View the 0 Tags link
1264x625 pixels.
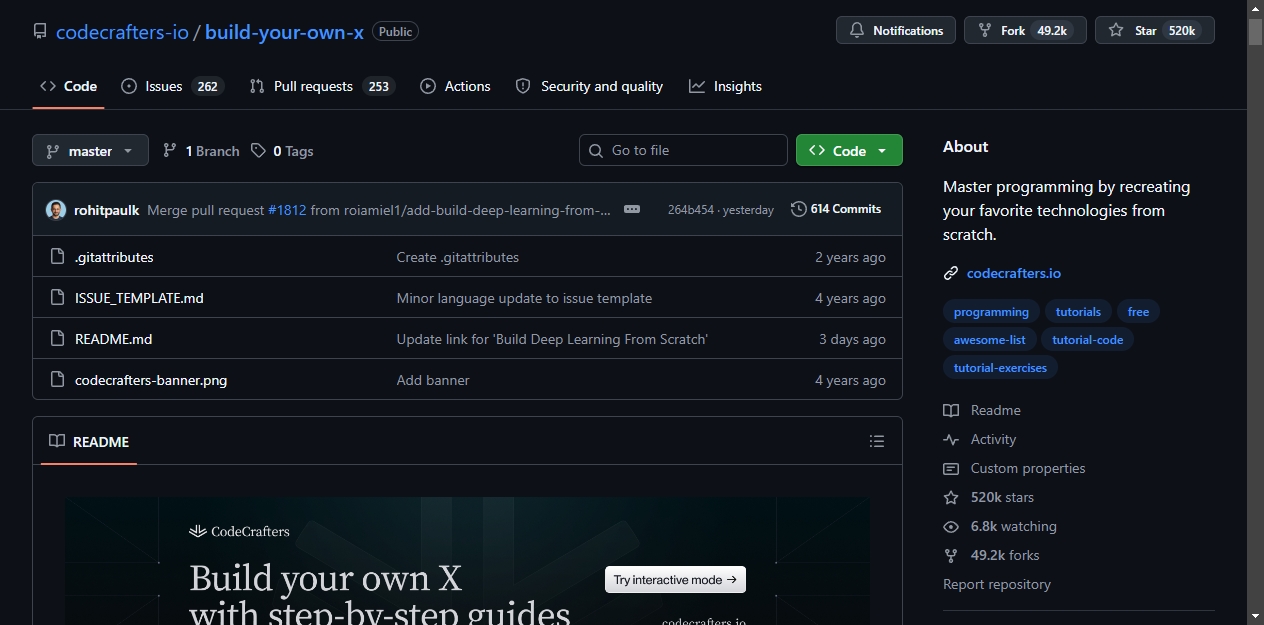pyautogui.click(x=282, y=151)
